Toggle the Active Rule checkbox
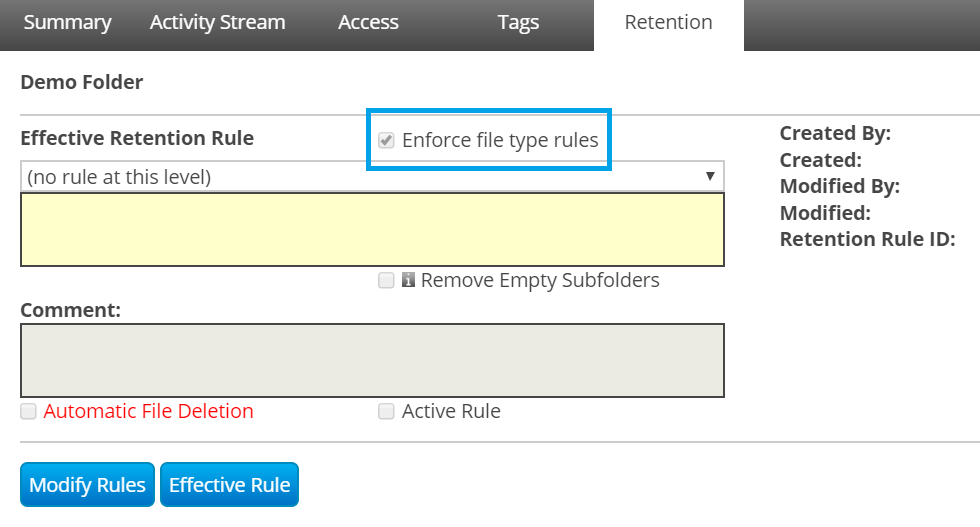Viewport: 980px width, 527px height. (386, 411)
